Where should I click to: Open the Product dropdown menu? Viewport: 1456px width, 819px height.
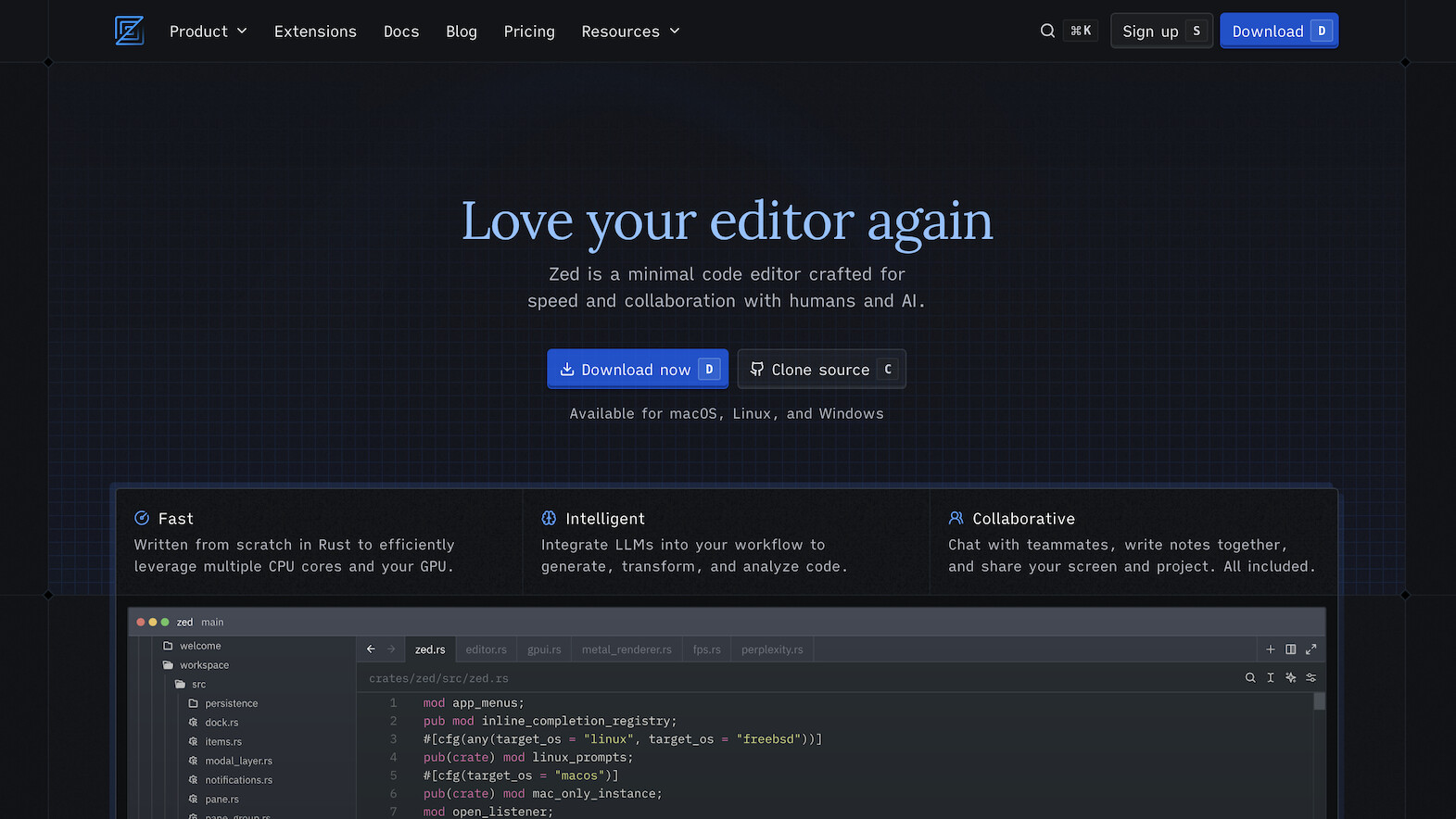coord(209,31)
